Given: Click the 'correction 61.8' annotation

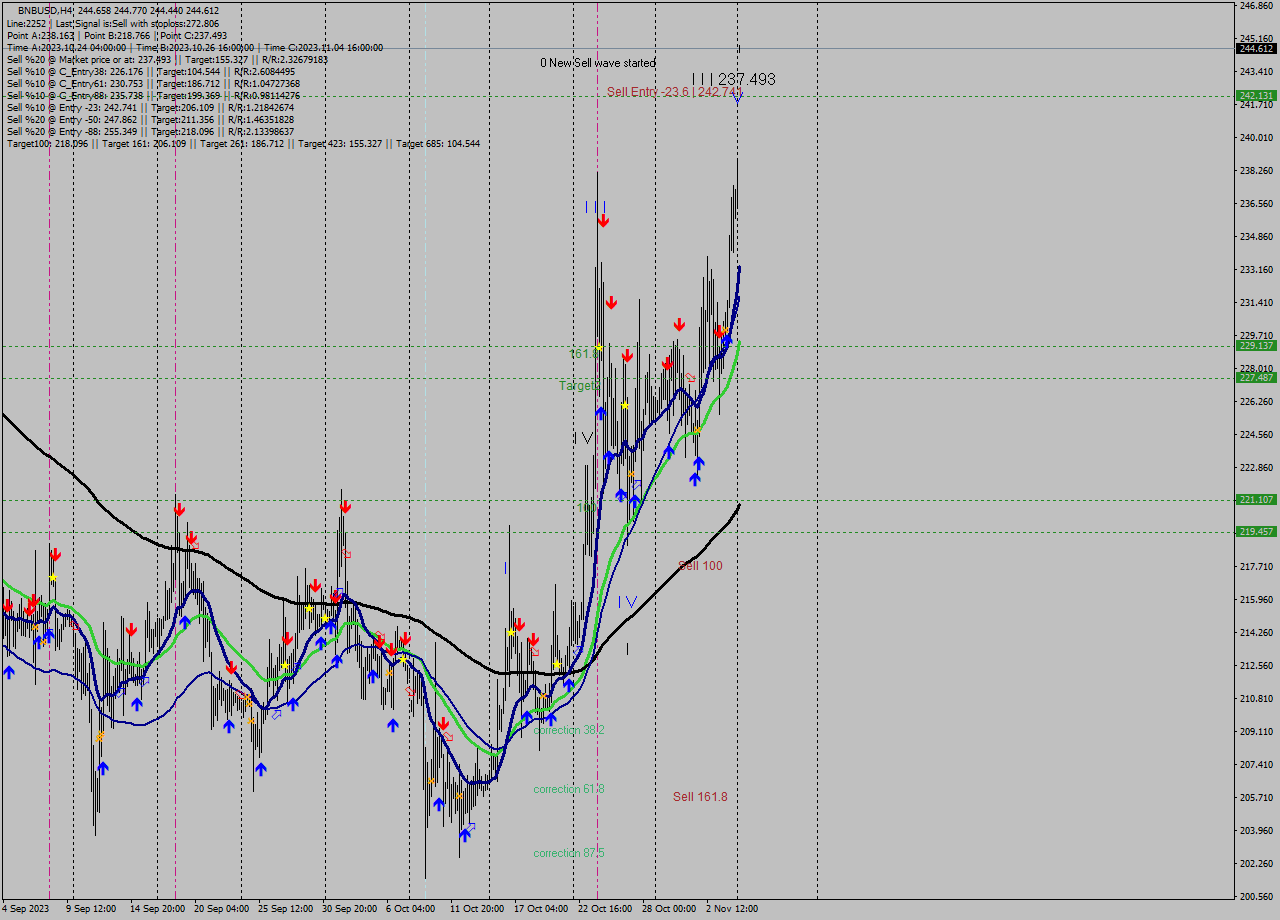Looking at the screenshot, I should [x=568, y=789].
